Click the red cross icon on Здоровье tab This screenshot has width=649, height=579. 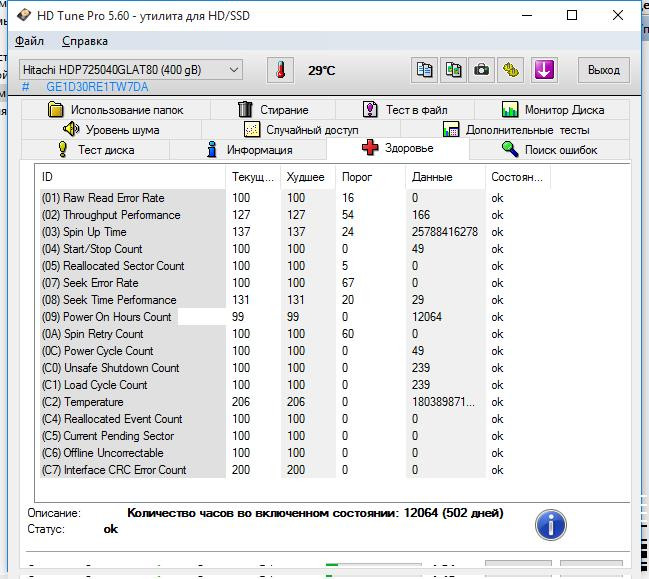point(370,147)
